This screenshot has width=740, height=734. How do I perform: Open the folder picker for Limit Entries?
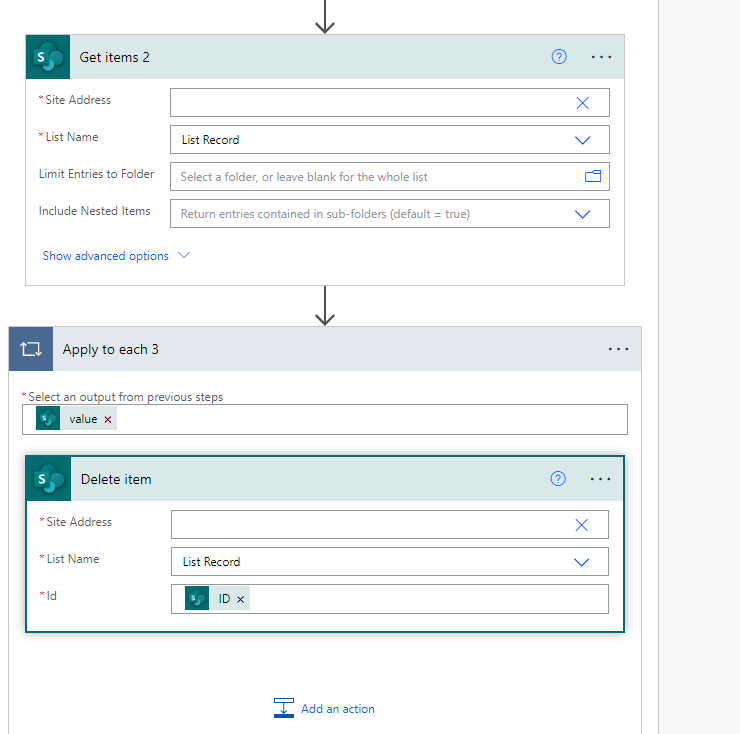coord(593,177)
